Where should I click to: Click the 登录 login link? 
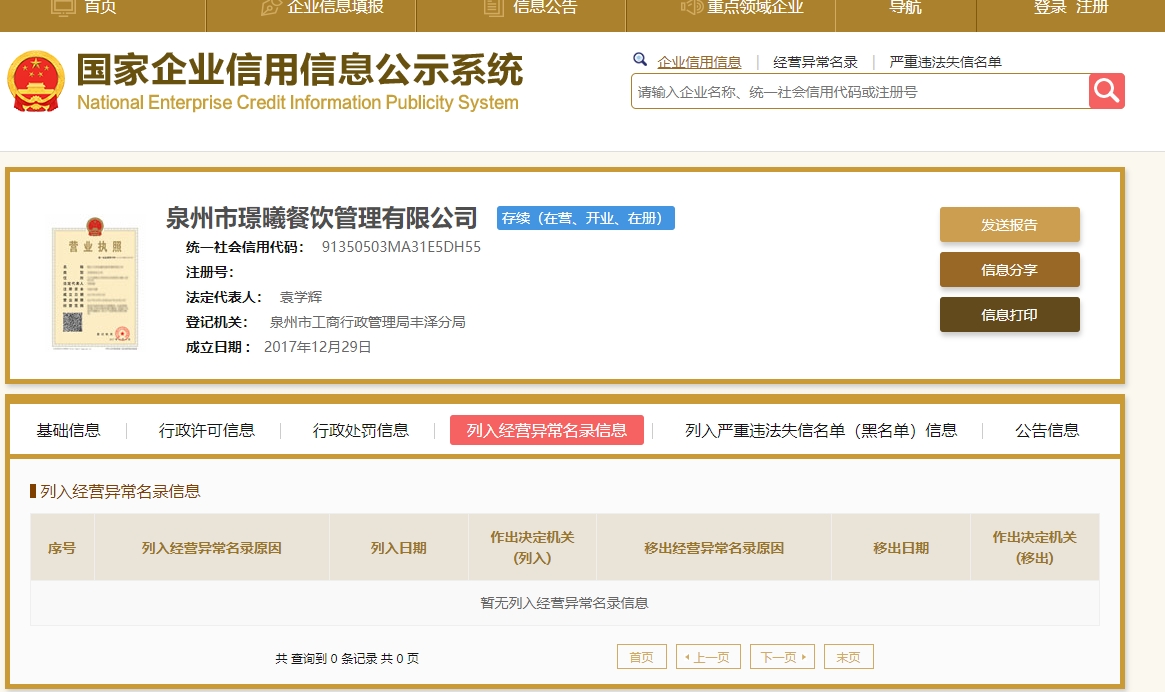pyautogui.click(x=1050, y=7)
